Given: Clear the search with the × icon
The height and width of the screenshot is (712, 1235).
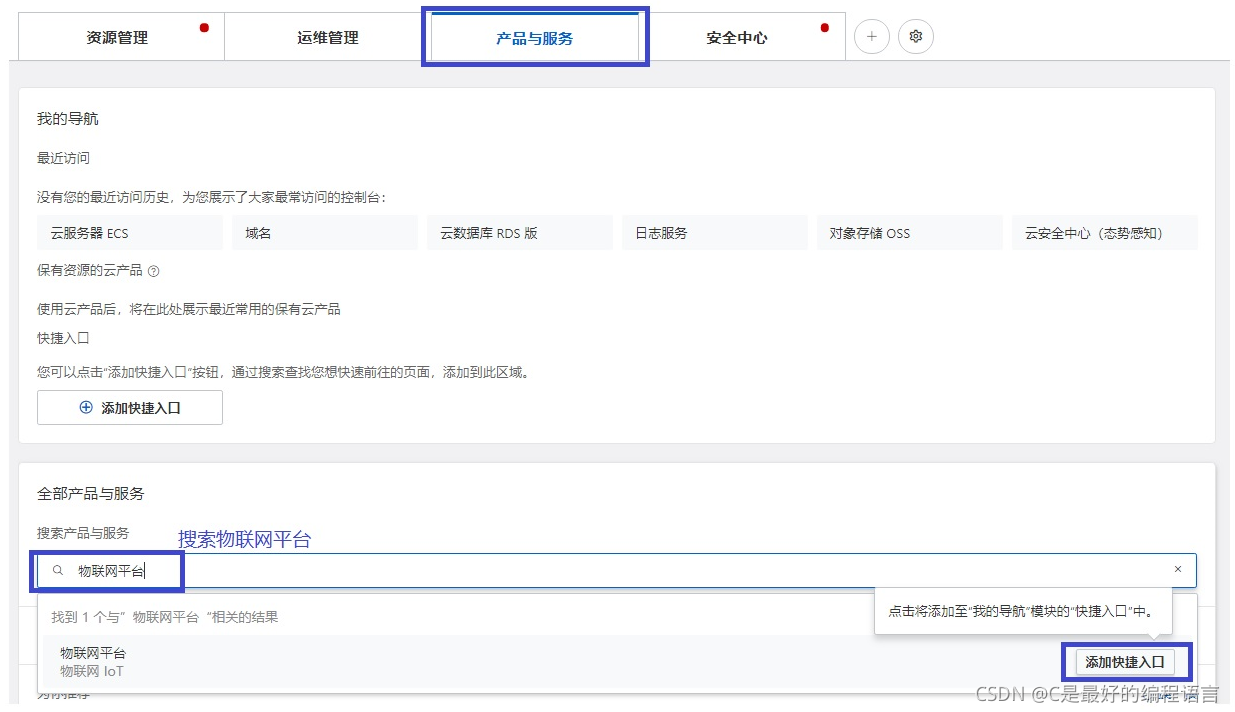Looking at the screenshot, I should coord(1178,568).
